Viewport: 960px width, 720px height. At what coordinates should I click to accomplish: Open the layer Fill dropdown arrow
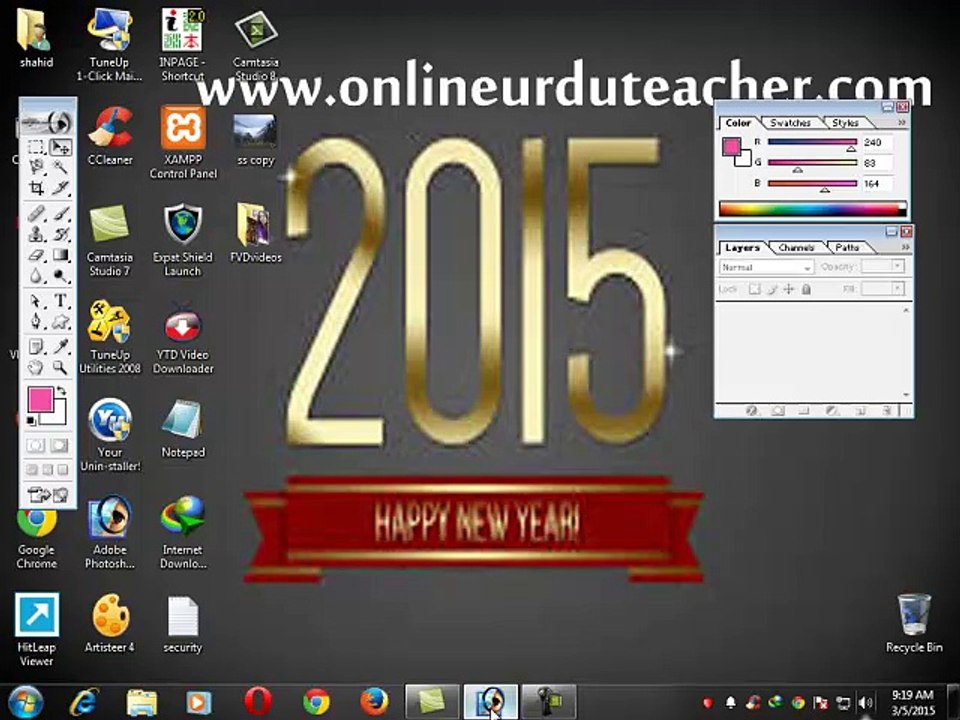click(x=897, y=288)
